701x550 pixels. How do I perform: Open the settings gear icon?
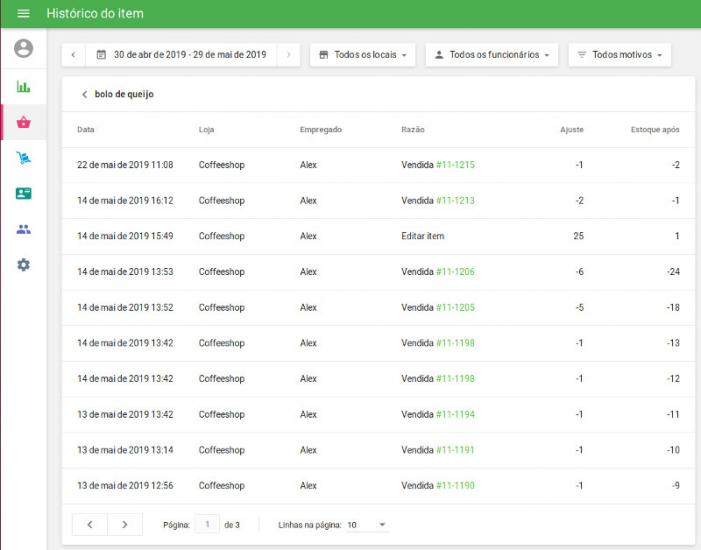coord(23,265)
